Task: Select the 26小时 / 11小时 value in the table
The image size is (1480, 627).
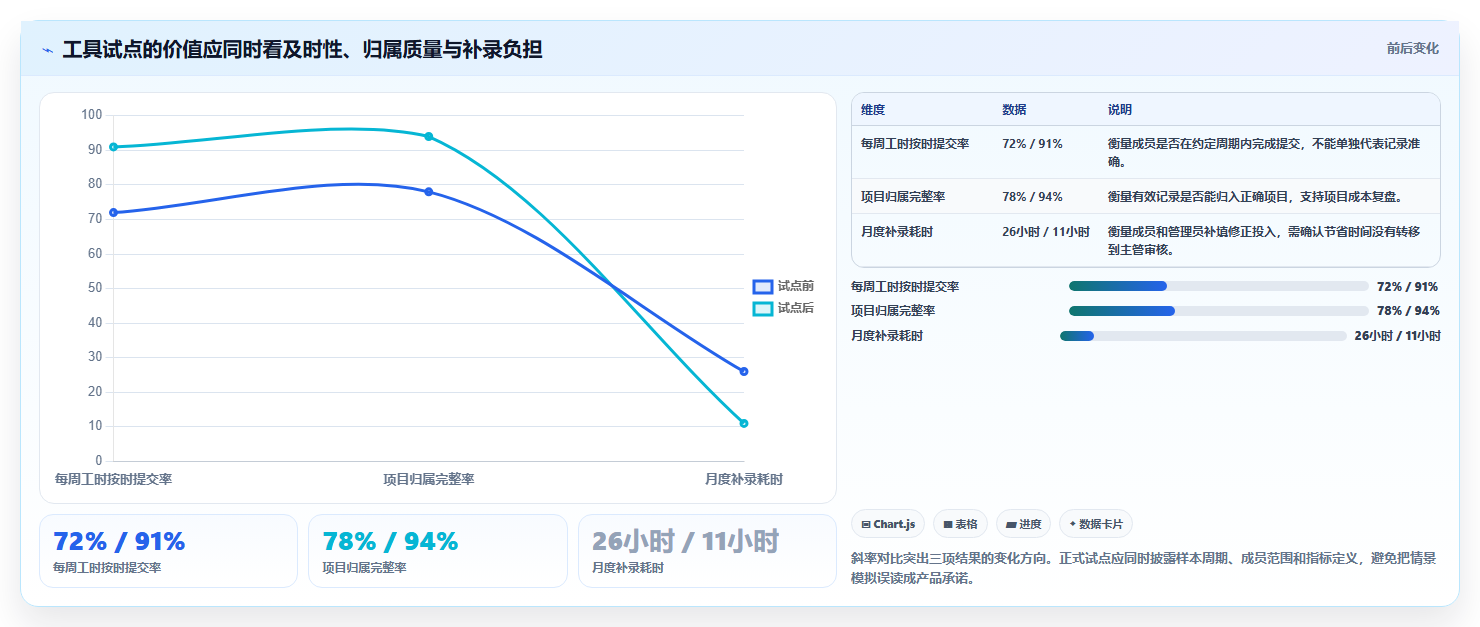Action: click(1046, 232)
